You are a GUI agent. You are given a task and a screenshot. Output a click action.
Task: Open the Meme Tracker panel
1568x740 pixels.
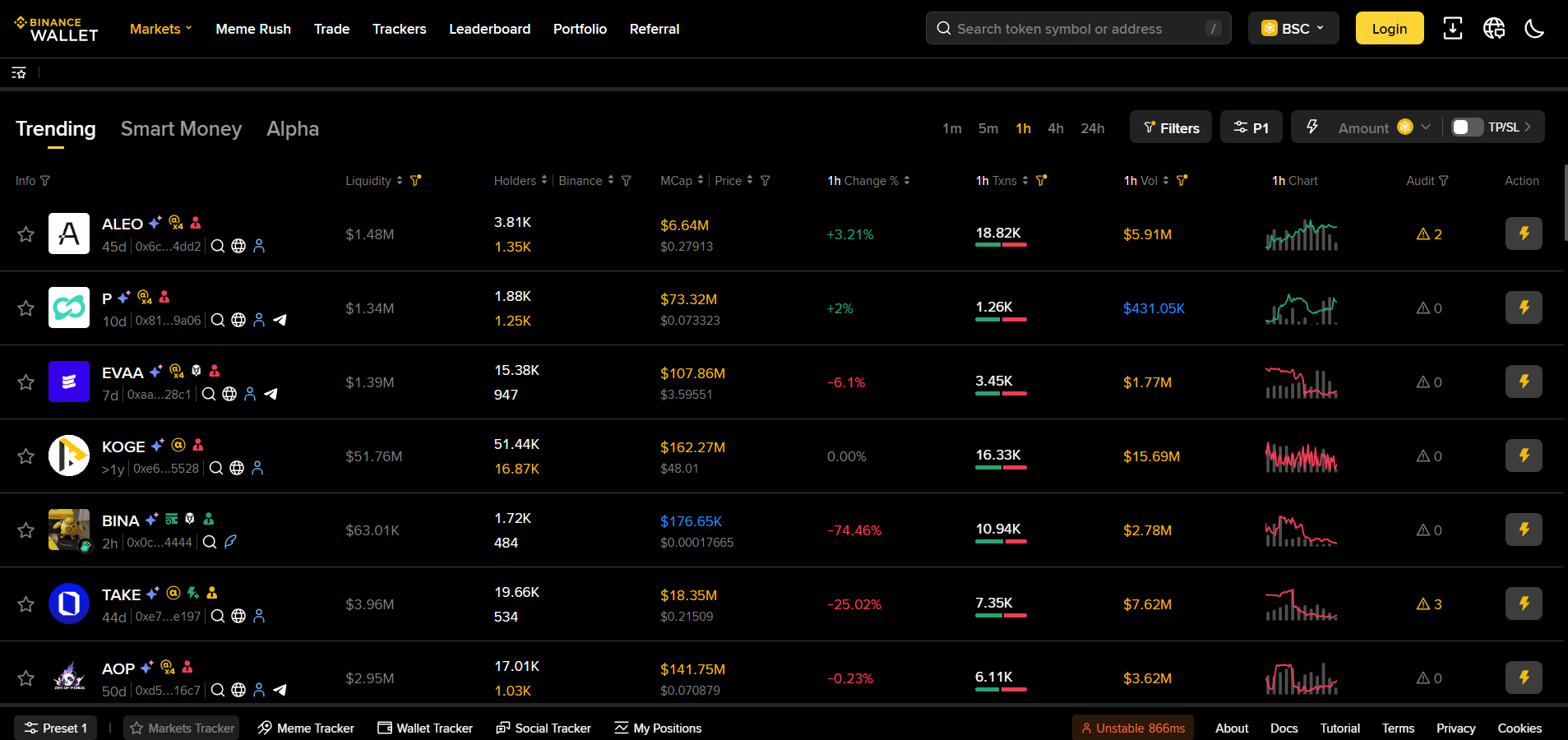click(305, 728)
